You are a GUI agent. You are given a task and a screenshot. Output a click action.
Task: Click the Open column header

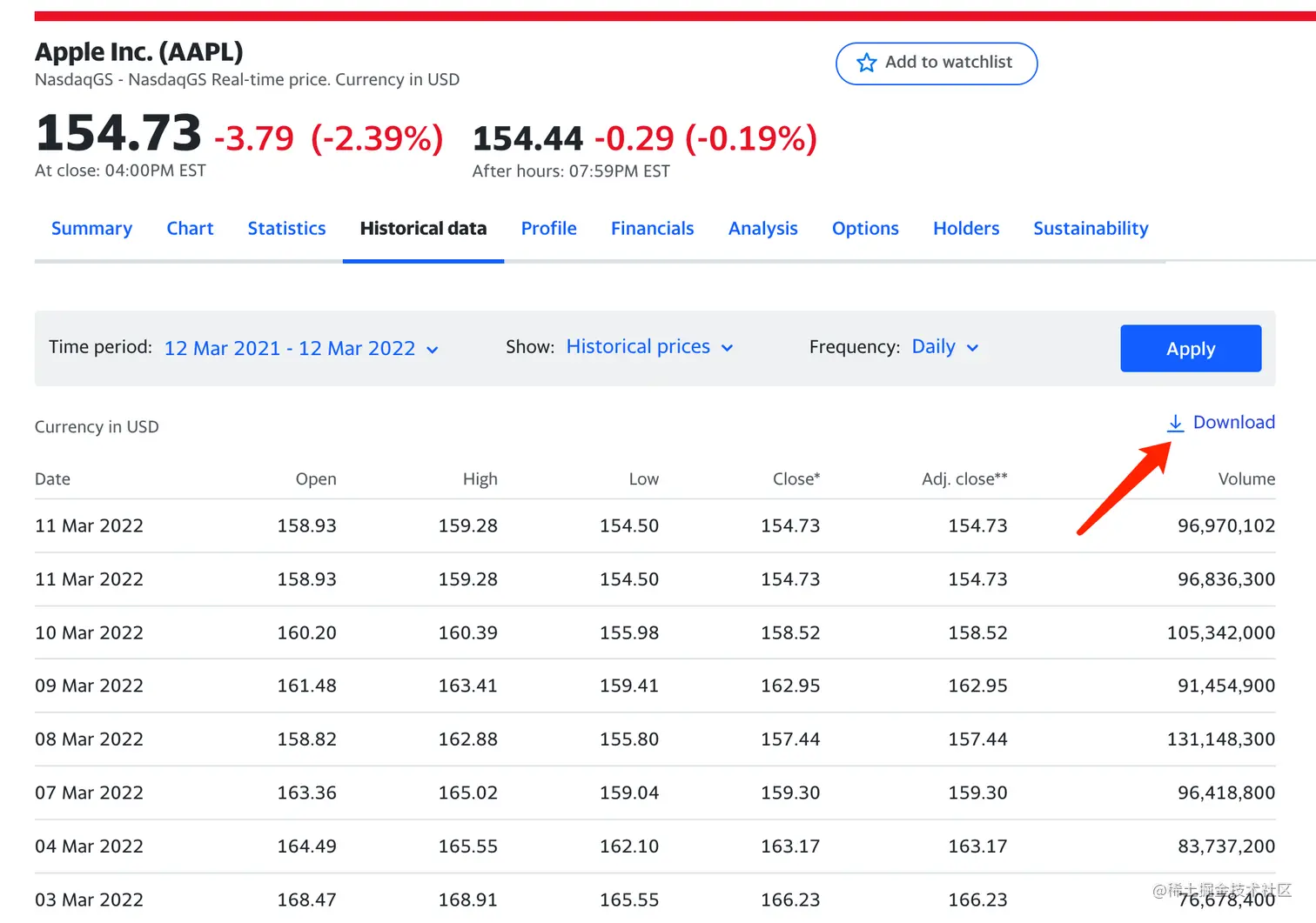(315, 478)
